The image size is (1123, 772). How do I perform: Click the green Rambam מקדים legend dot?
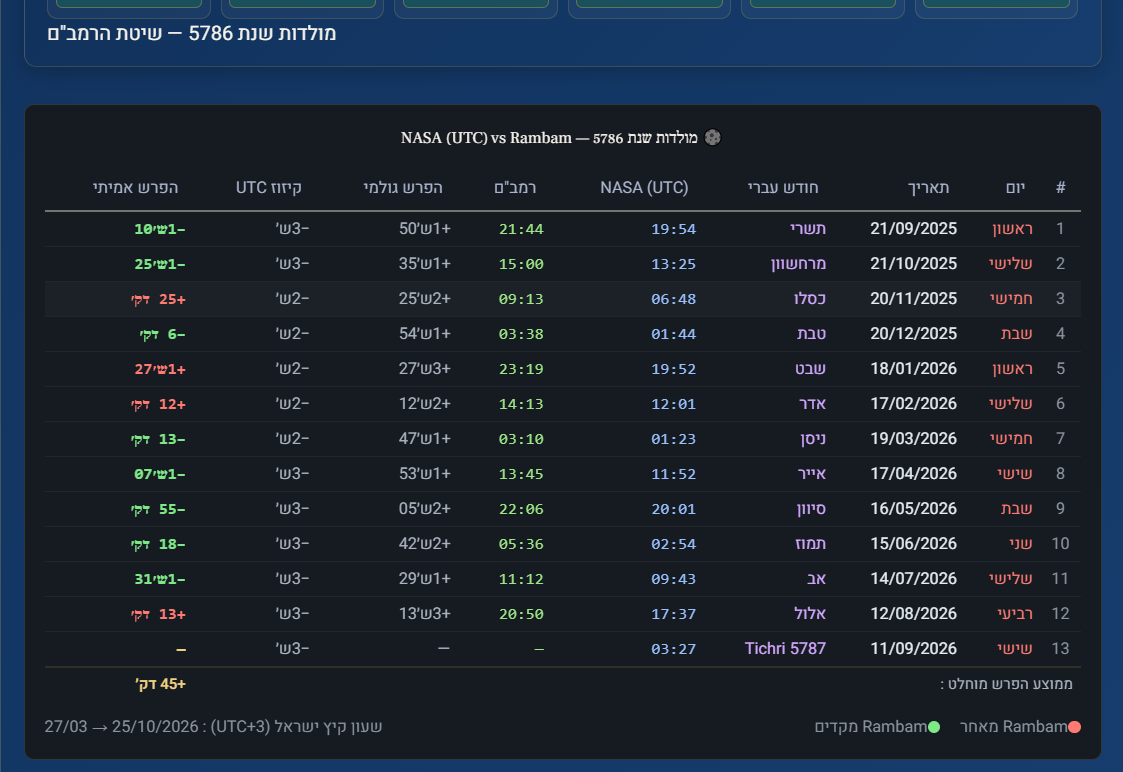[934, 727]
